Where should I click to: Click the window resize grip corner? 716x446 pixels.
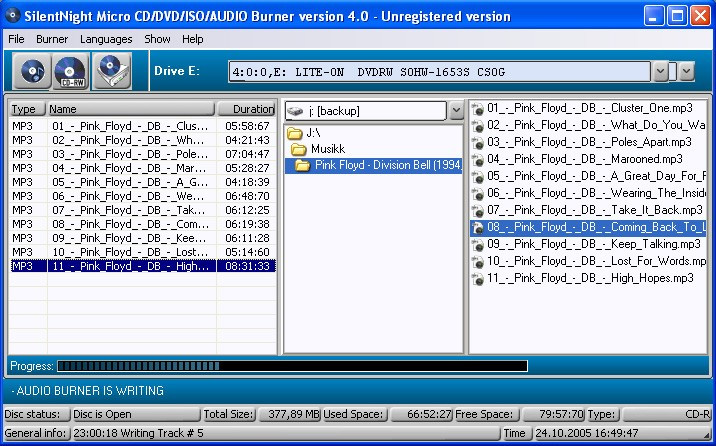707,436
